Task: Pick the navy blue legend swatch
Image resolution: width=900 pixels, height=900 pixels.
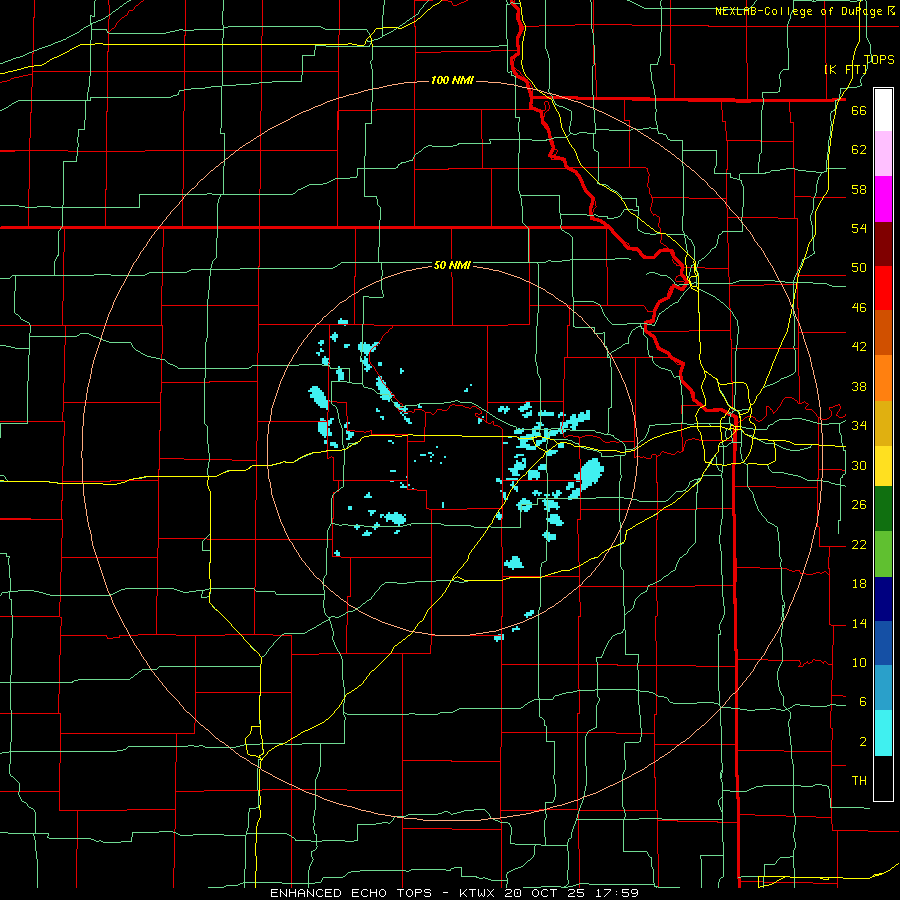Action: [883, 599]
